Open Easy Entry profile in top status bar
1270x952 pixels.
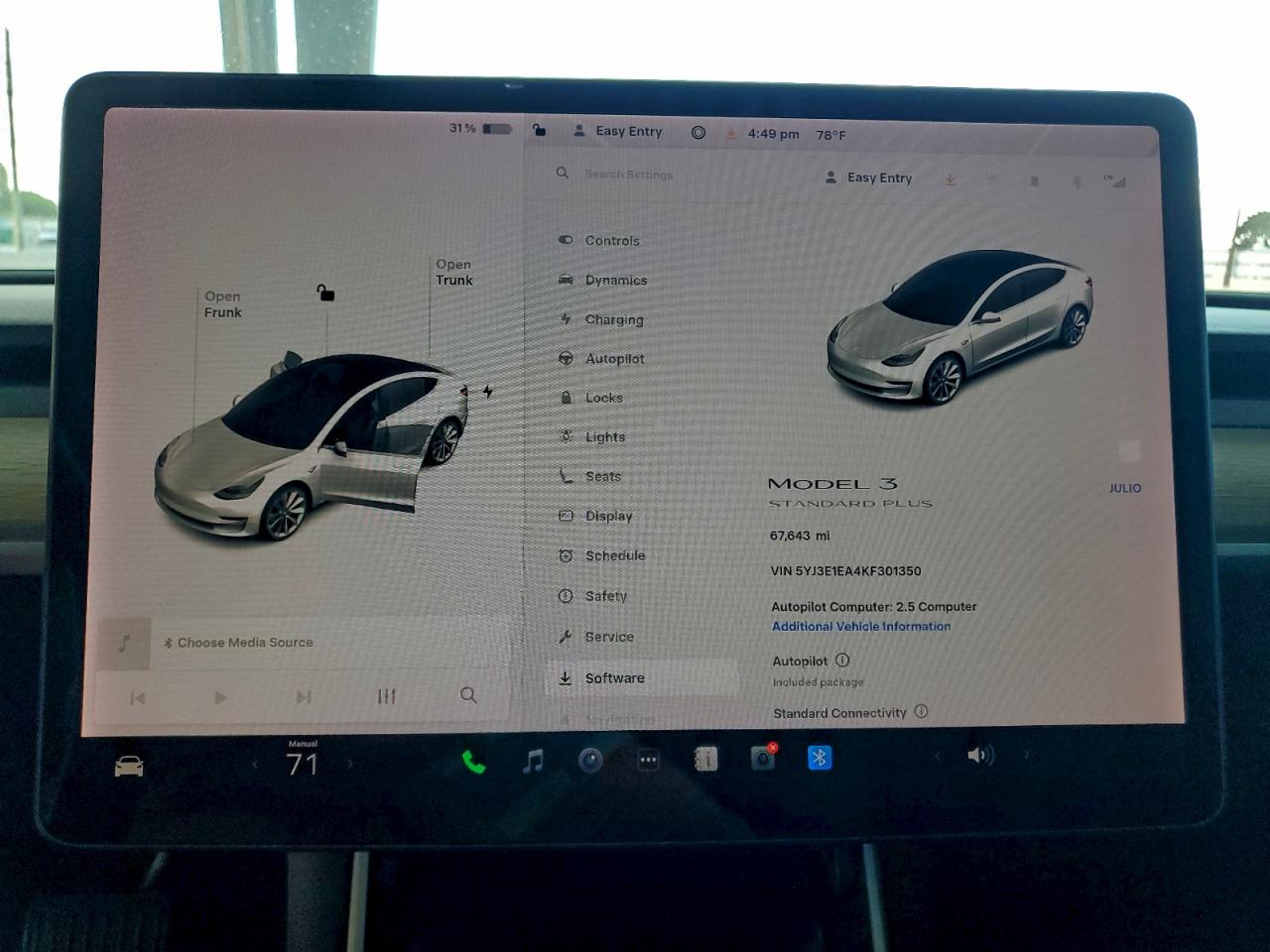coord(618,131)
